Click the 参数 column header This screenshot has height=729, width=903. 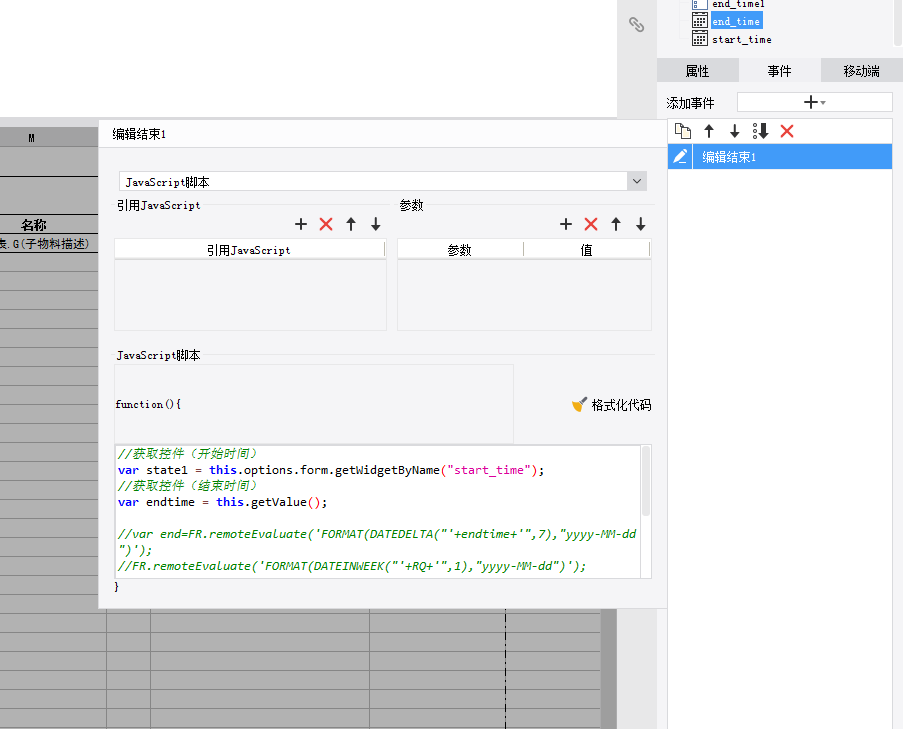point(460,250)
